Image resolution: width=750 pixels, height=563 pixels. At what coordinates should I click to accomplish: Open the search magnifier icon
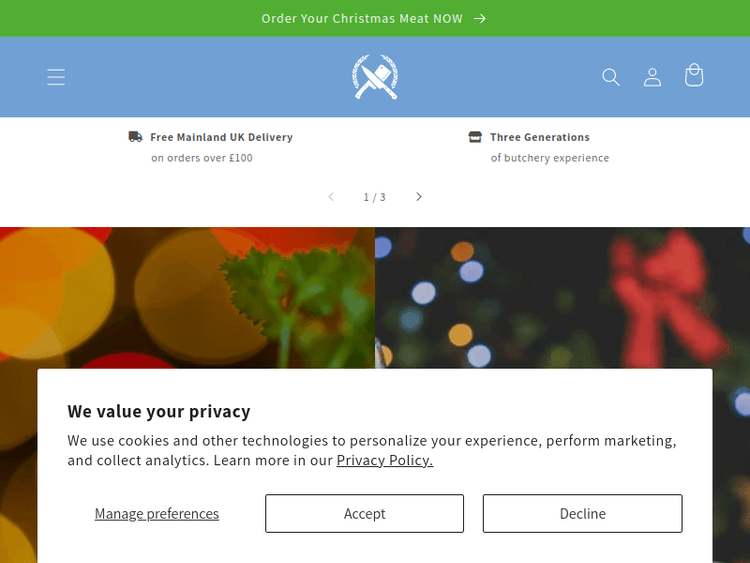click(611, 77)
